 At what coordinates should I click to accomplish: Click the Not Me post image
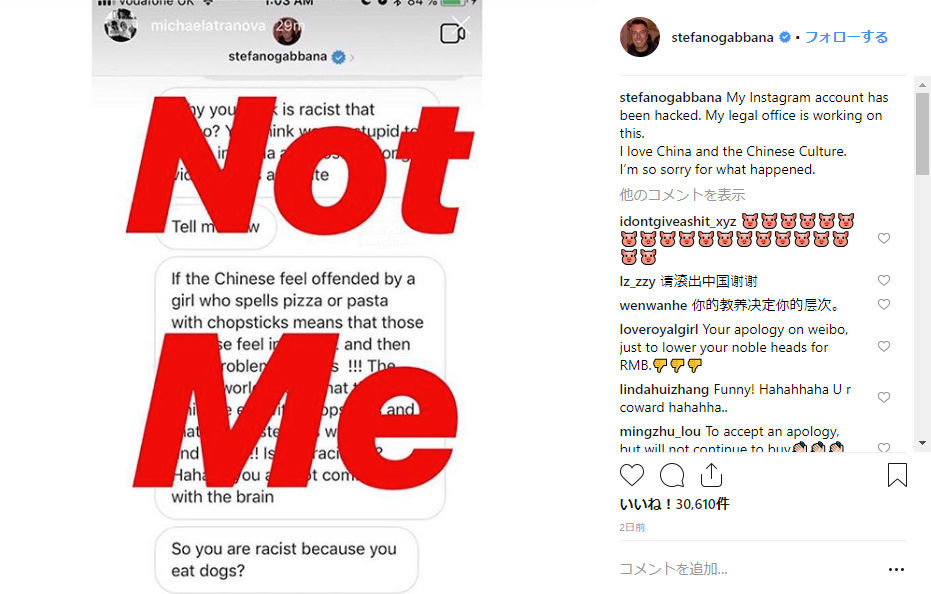tap(287, 297)
